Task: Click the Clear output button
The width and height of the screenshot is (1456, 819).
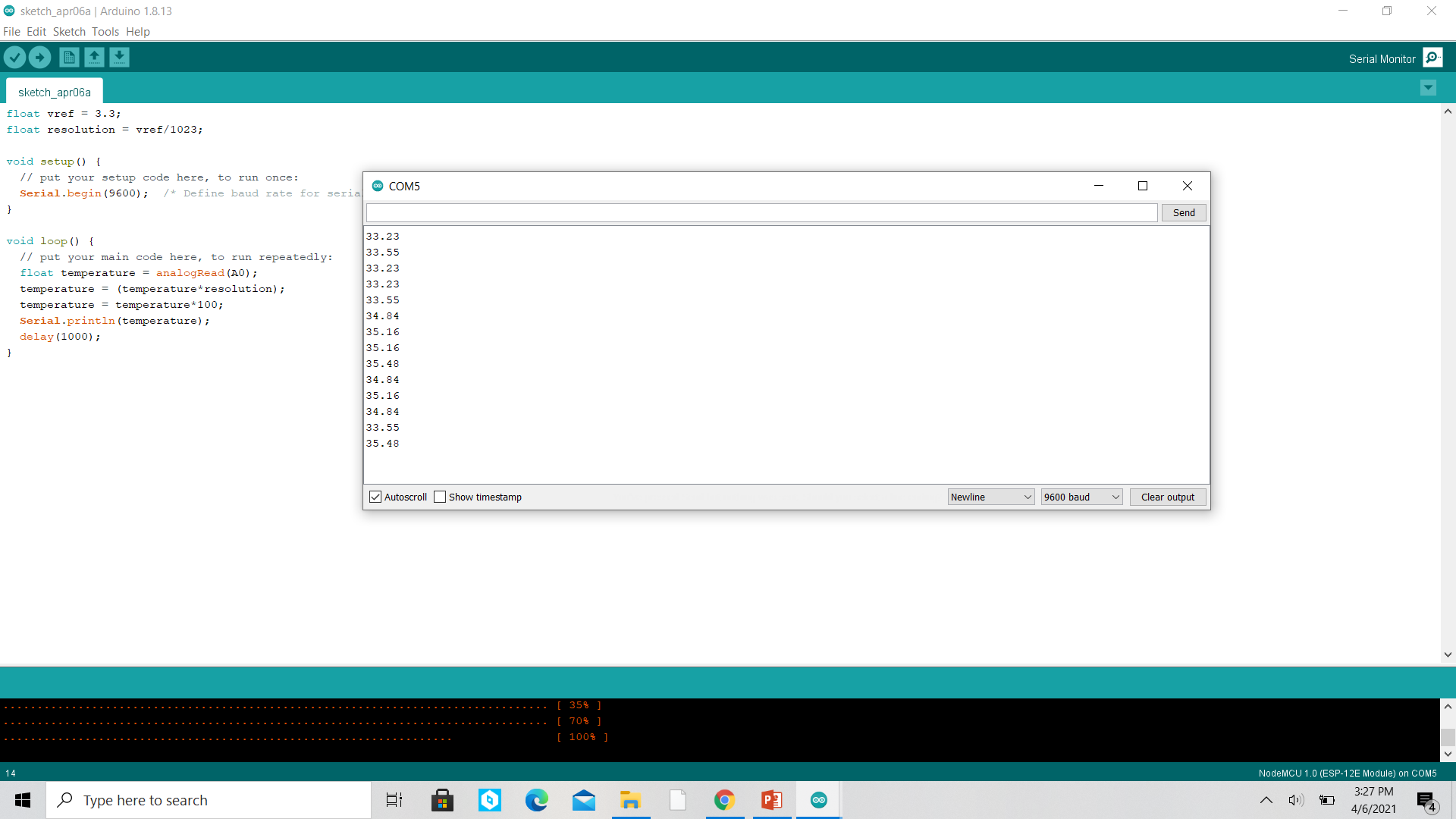Action: tap(1167, 497)
